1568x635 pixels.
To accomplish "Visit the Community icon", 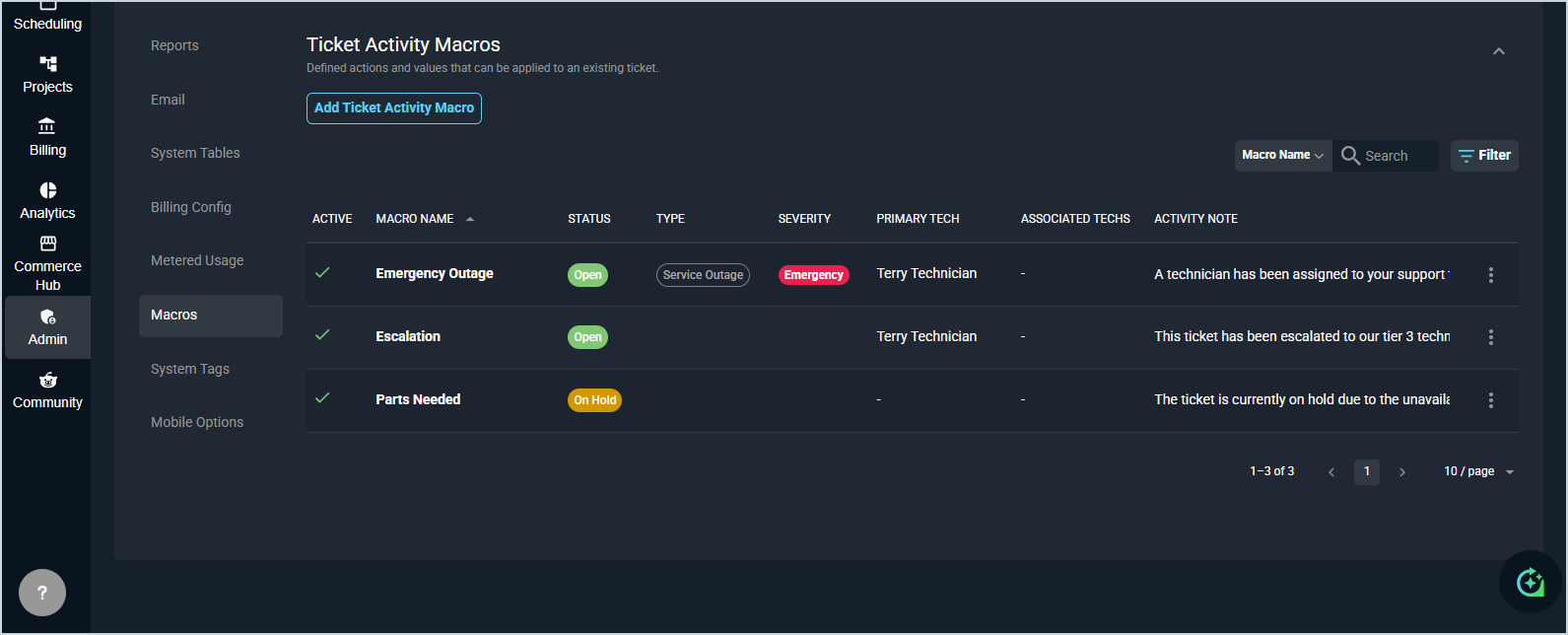I will (x=47, y=381).
